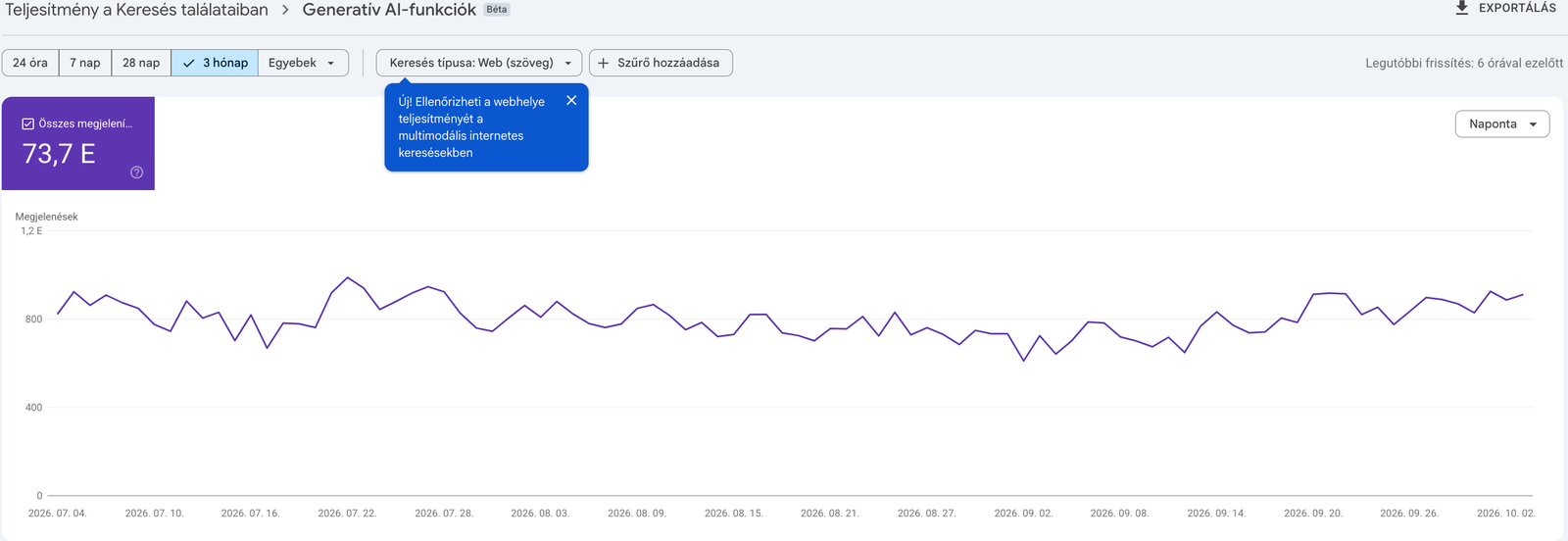This screenshot has width=1568, height=541.
Task: Click the checkmark icon on 3 hónap
Action: point(188,63)
